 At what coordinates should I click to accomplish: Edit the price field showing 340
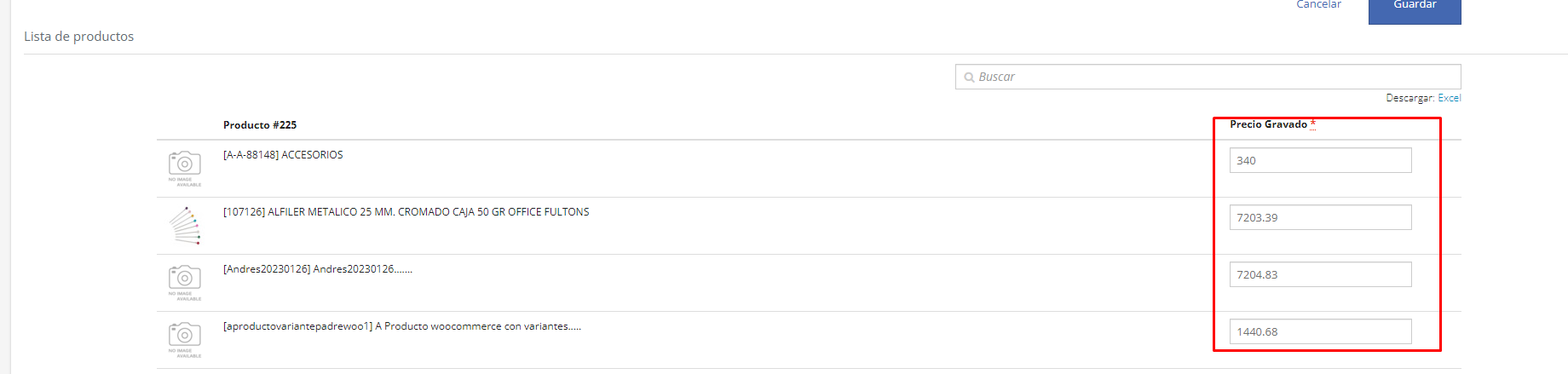pyautogui.click(x=1320, y=160)
